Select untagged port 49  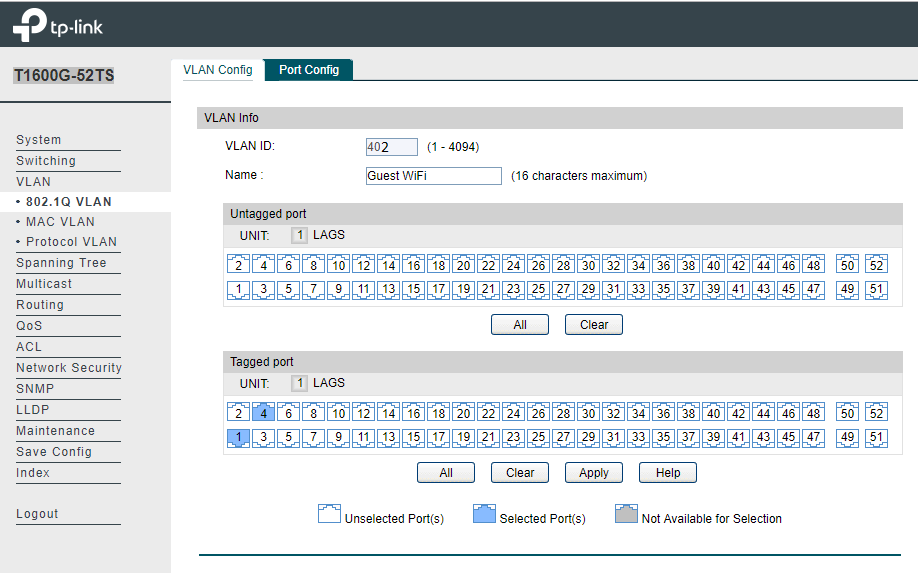click(x=847, y=289)
